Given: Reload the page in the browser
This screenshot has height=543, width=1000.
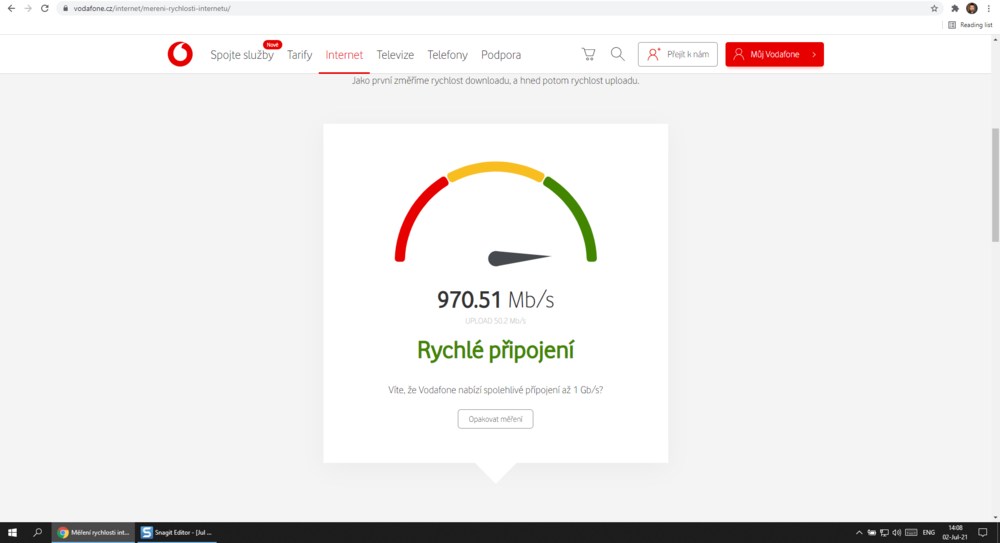Looking at the screenshot, I should (45, 8).
